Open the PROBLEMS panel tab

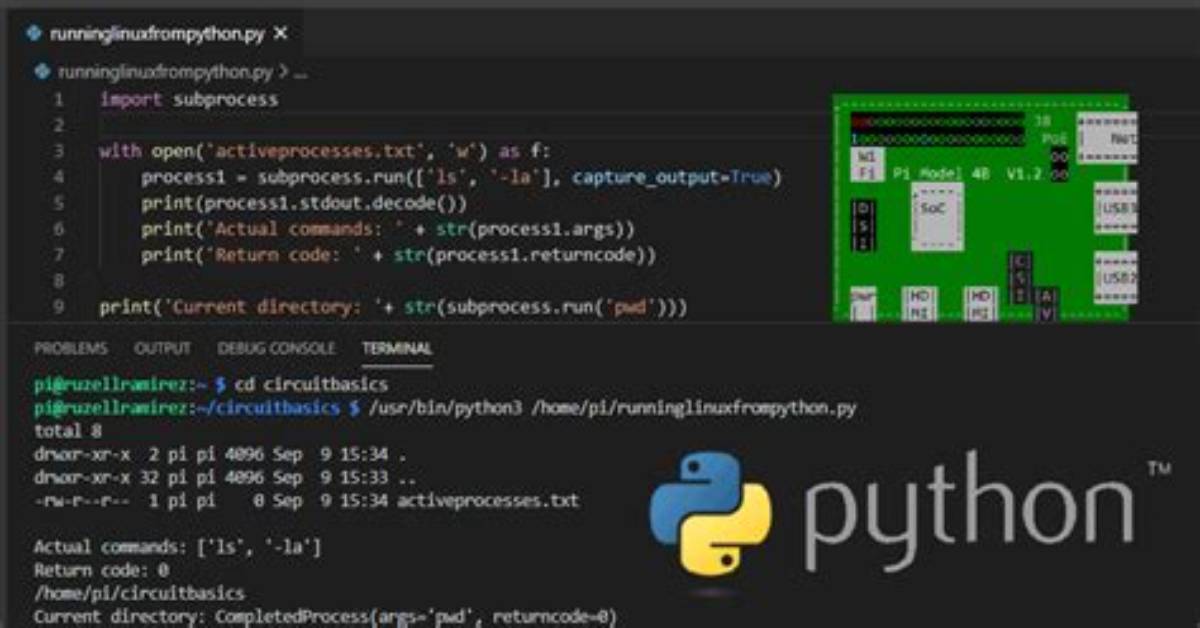tap(71, 348)
